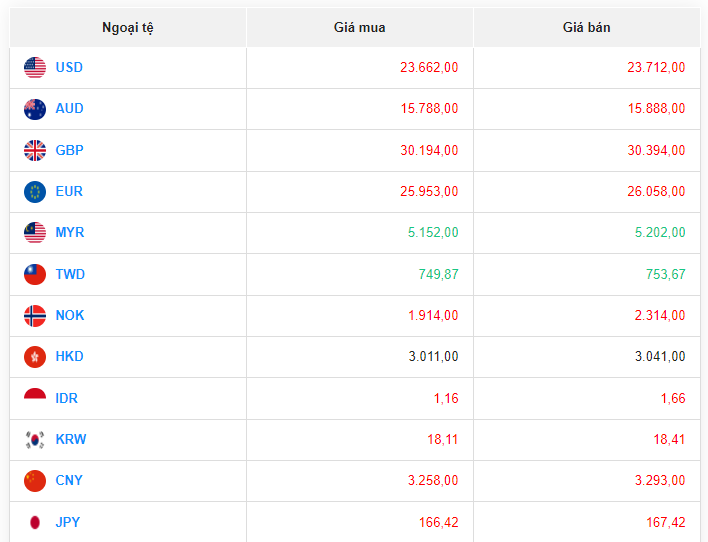The height and width of the screenshot is (542, 708).
Task: Select KRW sell price 18,41
Action: (669, 439)
